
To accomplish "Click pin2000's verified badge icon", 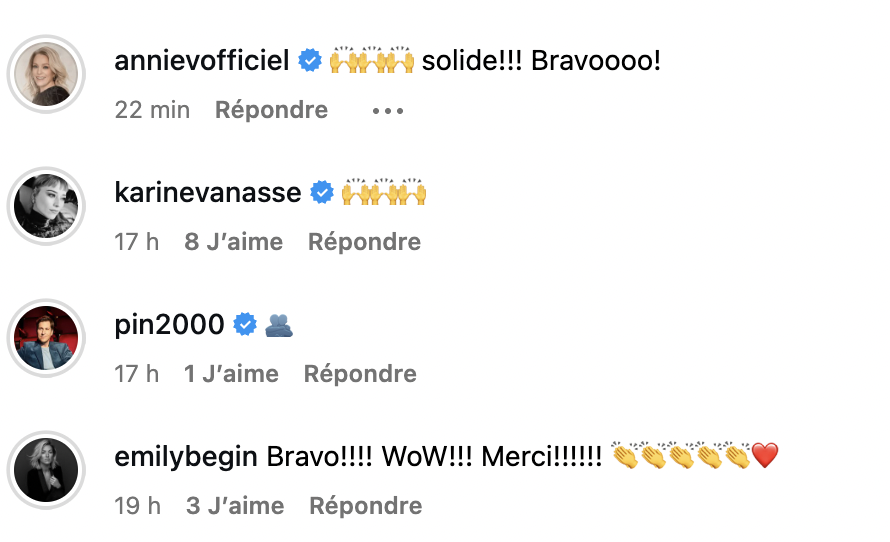I will click(x=245, y=325).
